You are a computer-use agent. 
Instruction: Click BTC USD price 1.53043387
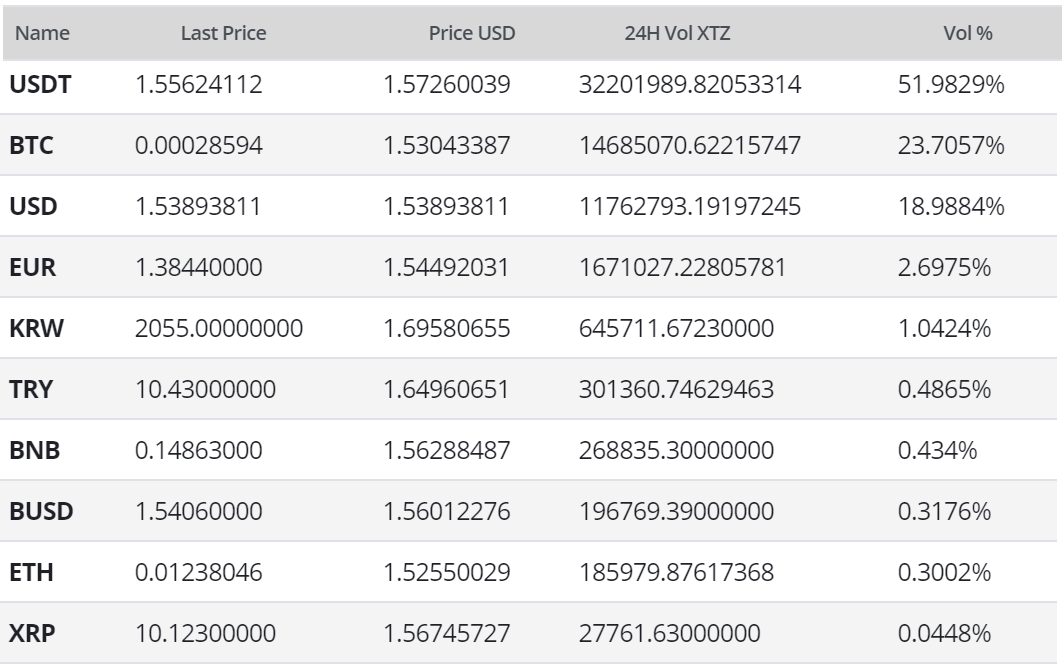pyautogui.click(x=446, y=146)
